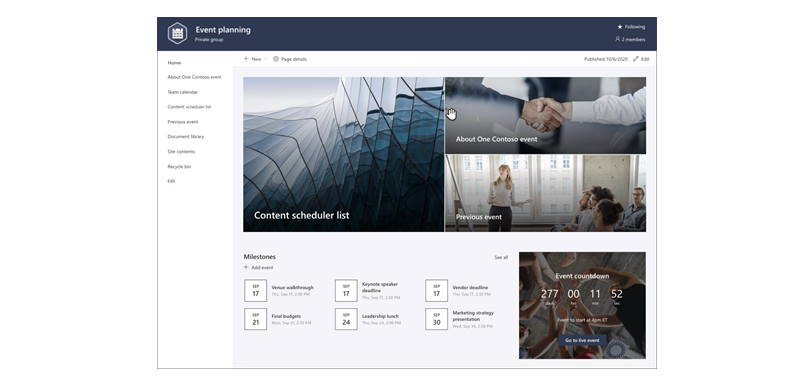
Task: Click the Event planning site logo icon
Action: 177,33
